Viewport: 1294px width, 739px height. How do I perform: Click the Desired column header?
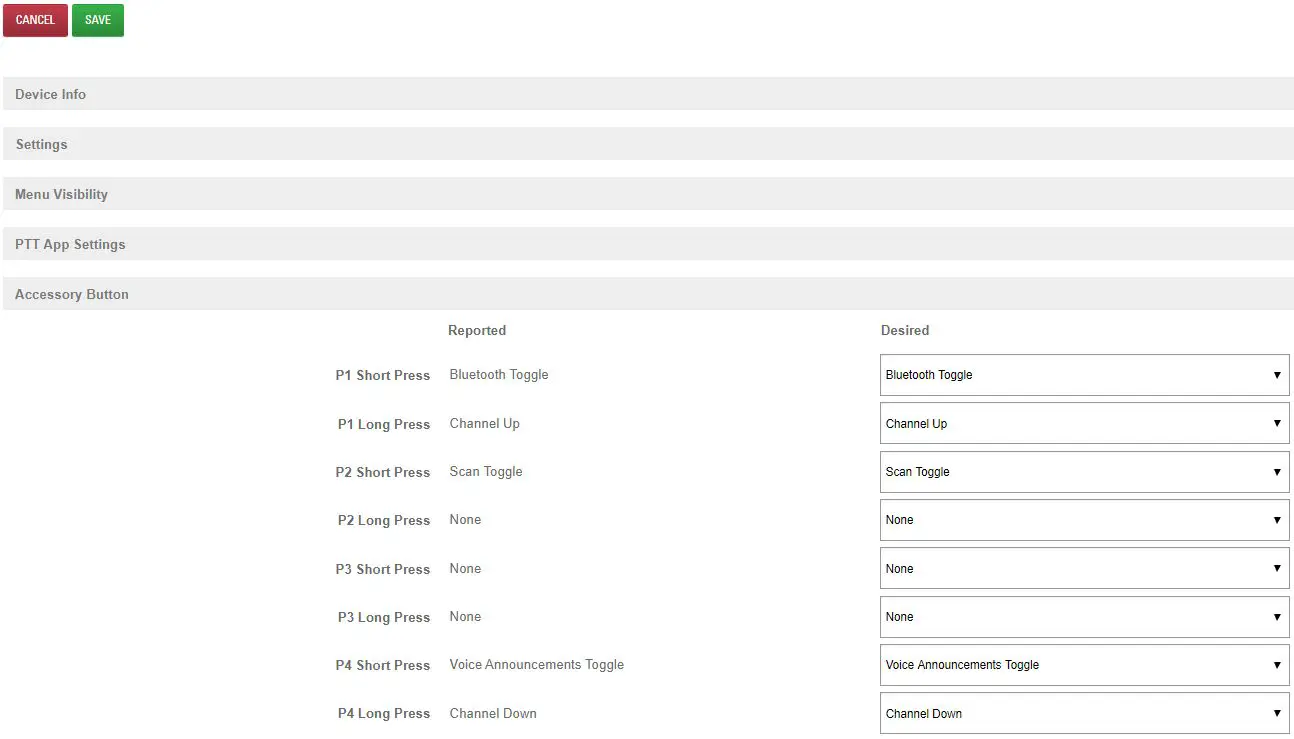pyautogui.click(x=905, y=331)
